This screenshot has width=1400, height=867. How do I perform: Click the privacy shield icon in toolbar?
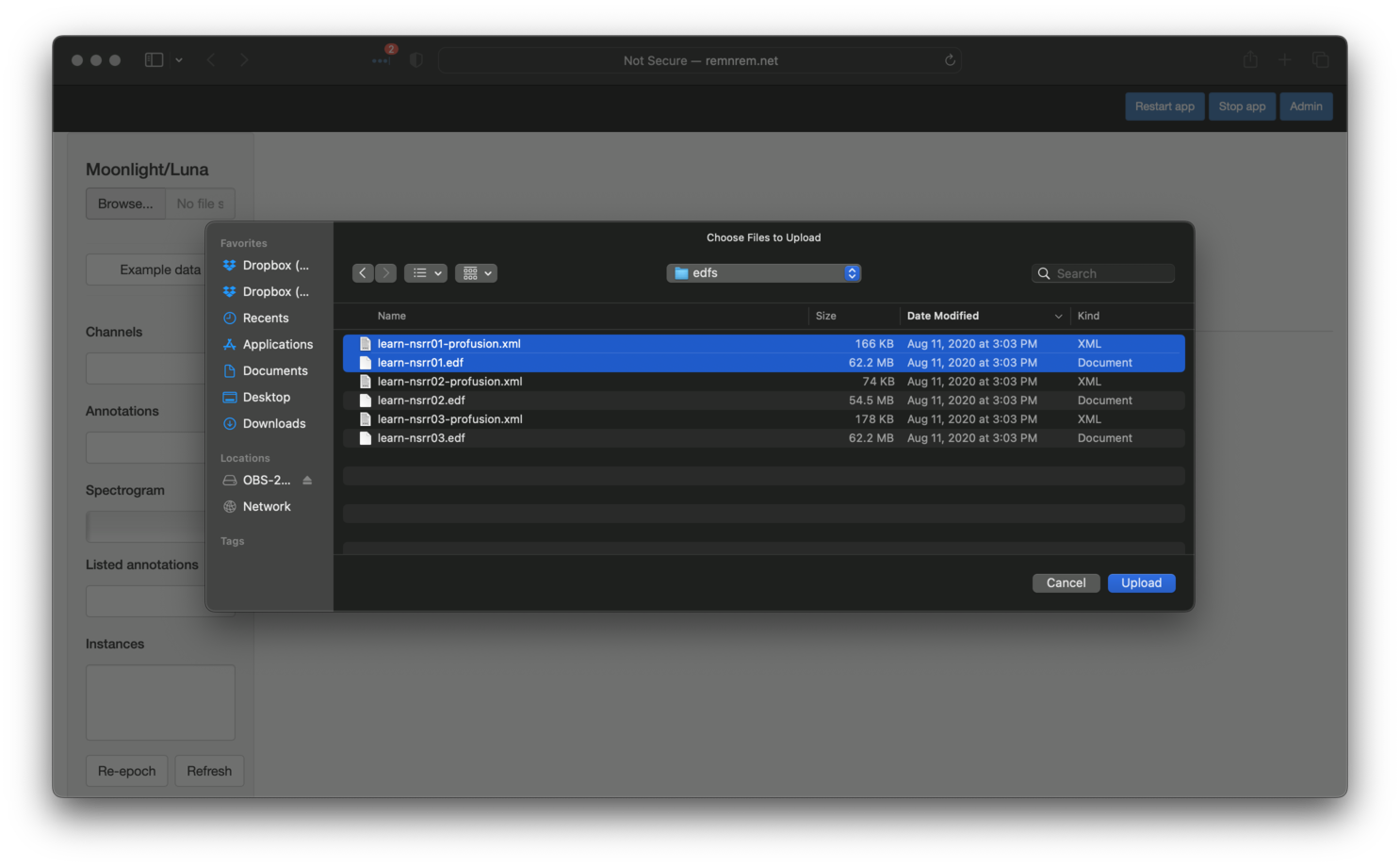coord(416,60)
